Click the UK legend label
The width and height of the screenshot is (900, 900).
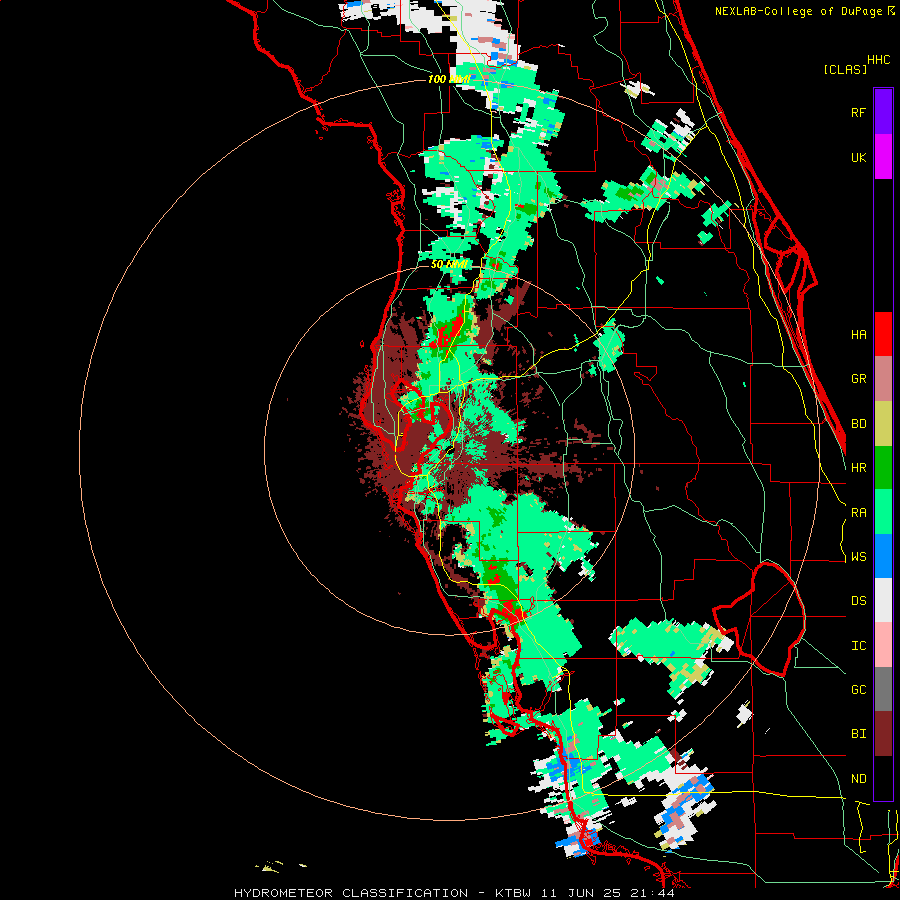pyautogui.click(x=858, y=157)
